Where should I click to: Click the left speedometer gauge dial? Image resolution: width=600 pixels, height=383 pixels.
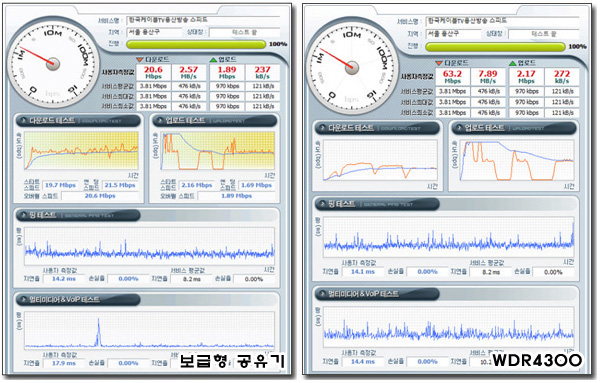(x=53, y=64)
